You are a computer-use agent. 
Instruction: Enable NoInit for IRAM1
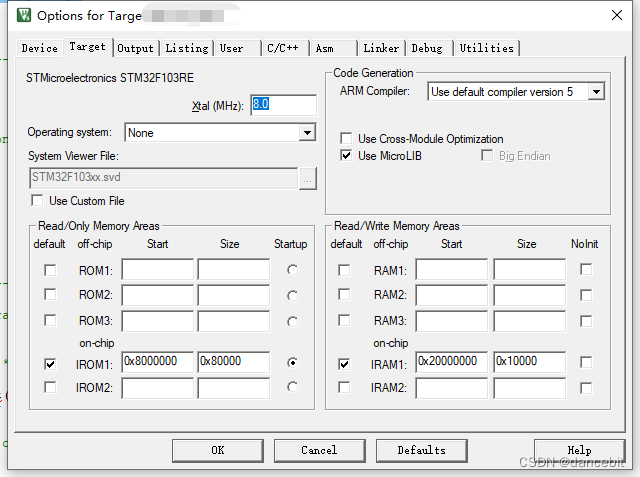tap(586, 362)
